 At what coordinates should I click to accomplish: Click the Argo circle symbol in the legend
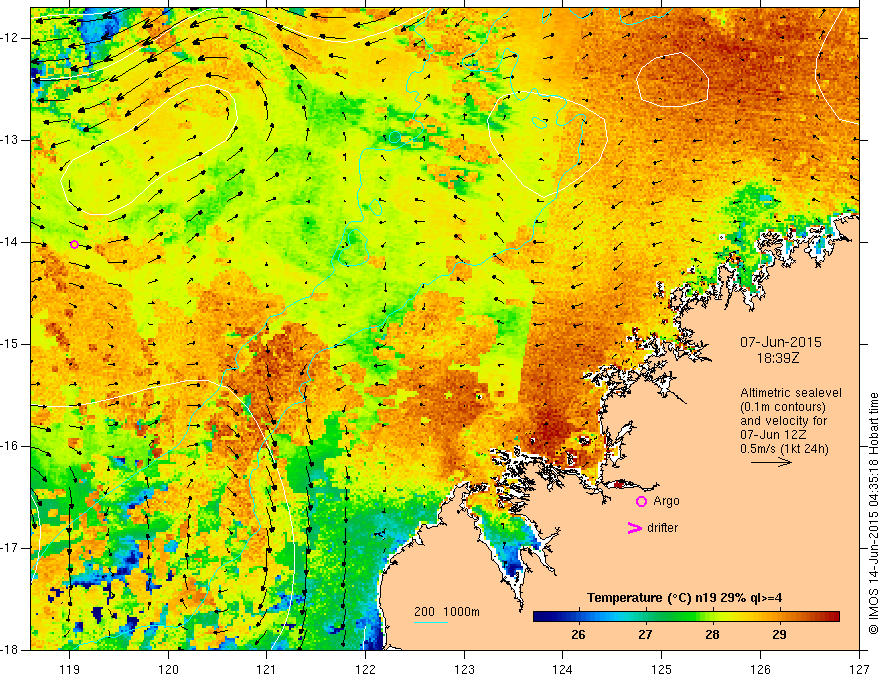click(641, 502)
